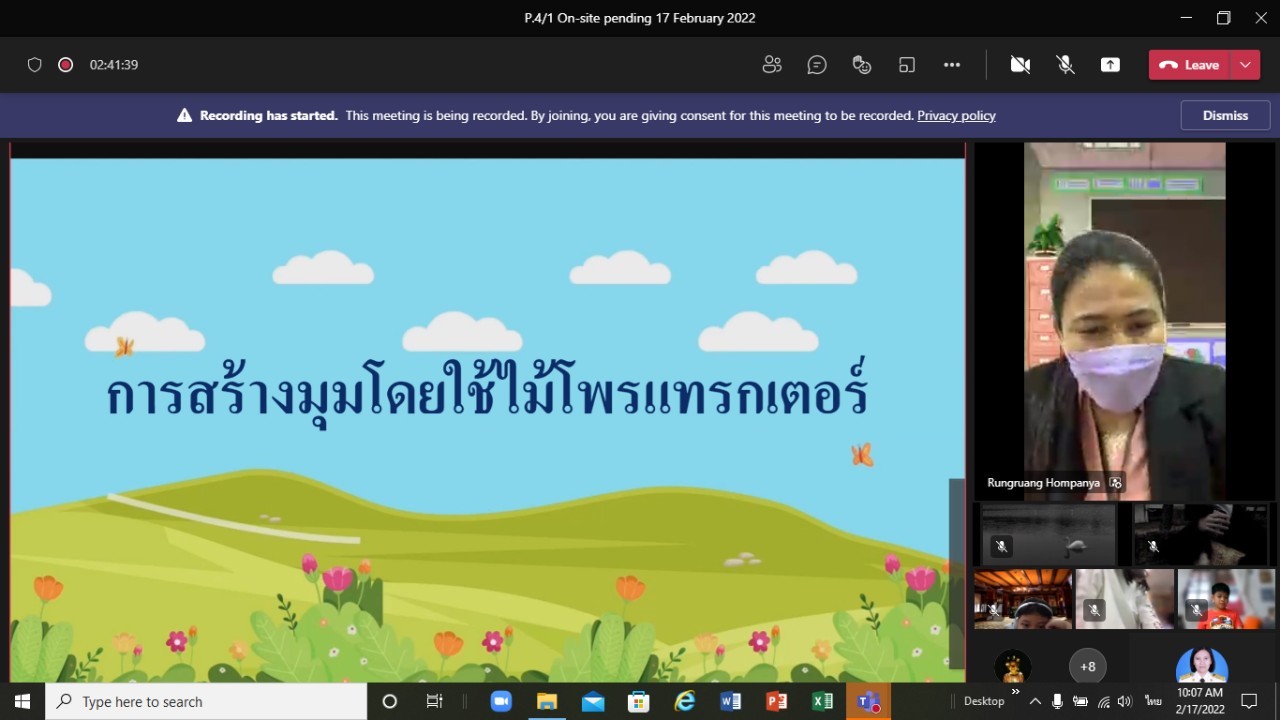
Task: Open the reactions and raise hand icon
Action: tap(862, 65)
